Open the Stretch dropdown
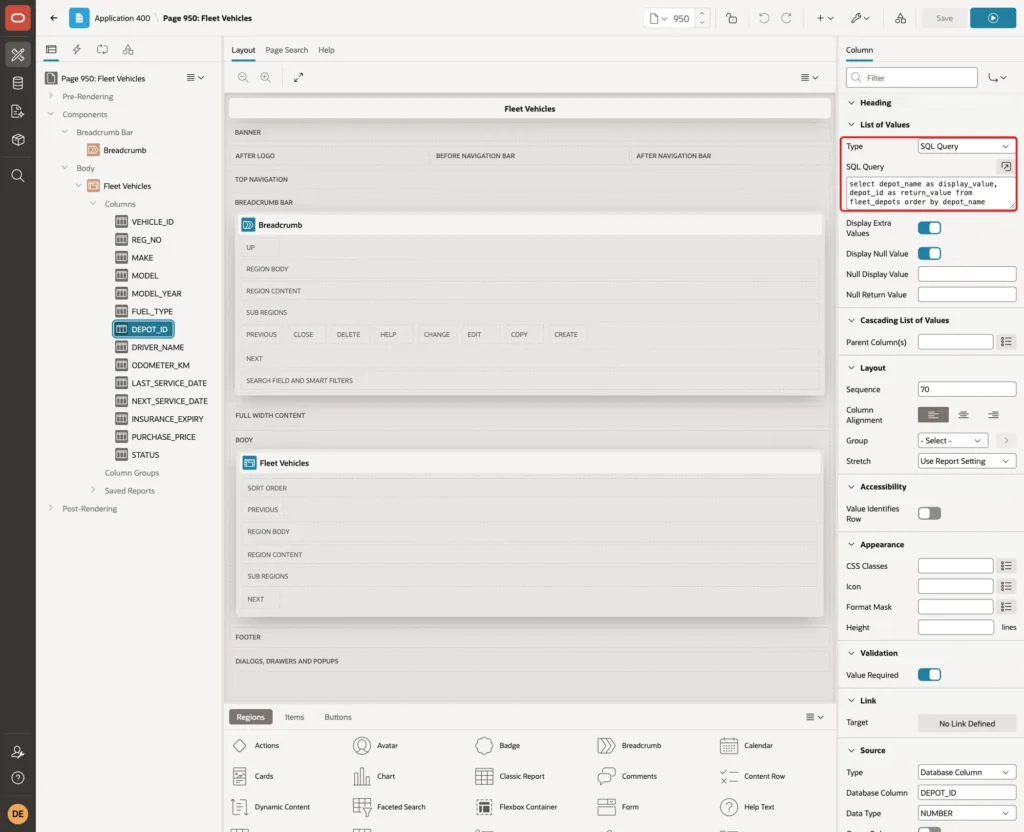 coord(967,461)
